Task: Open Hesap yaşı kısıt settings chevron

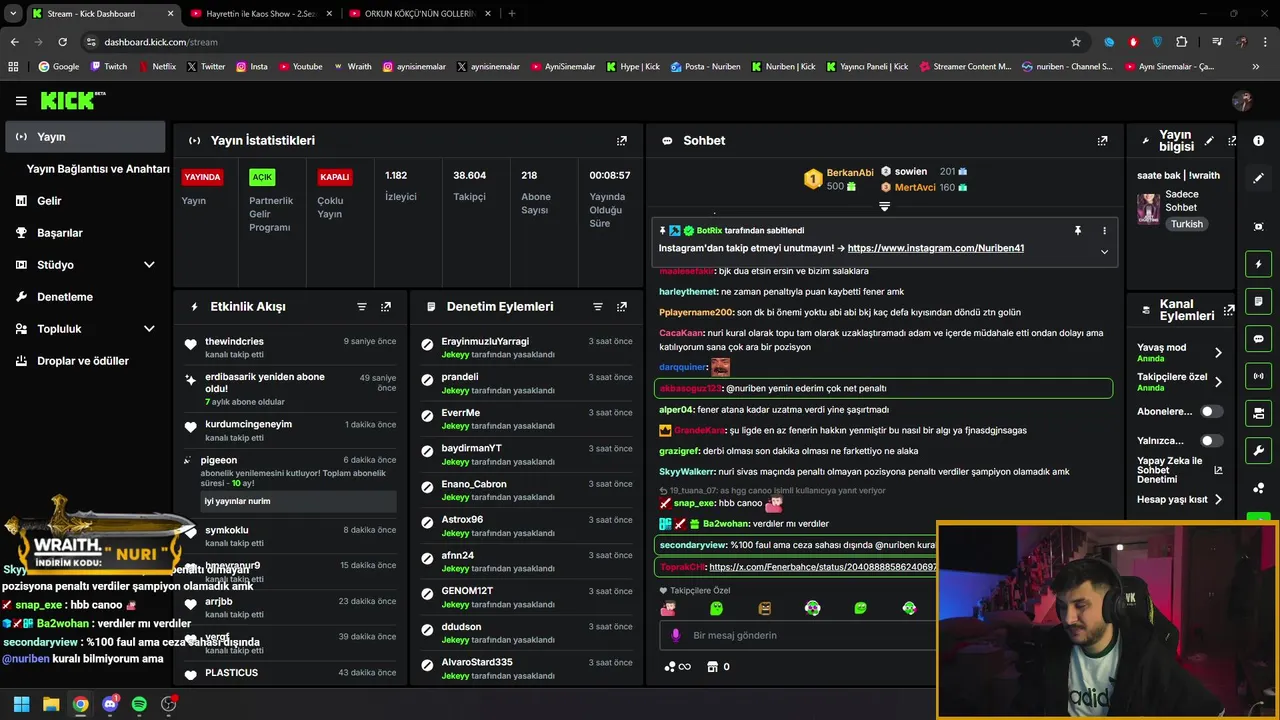Action: 1218,500
